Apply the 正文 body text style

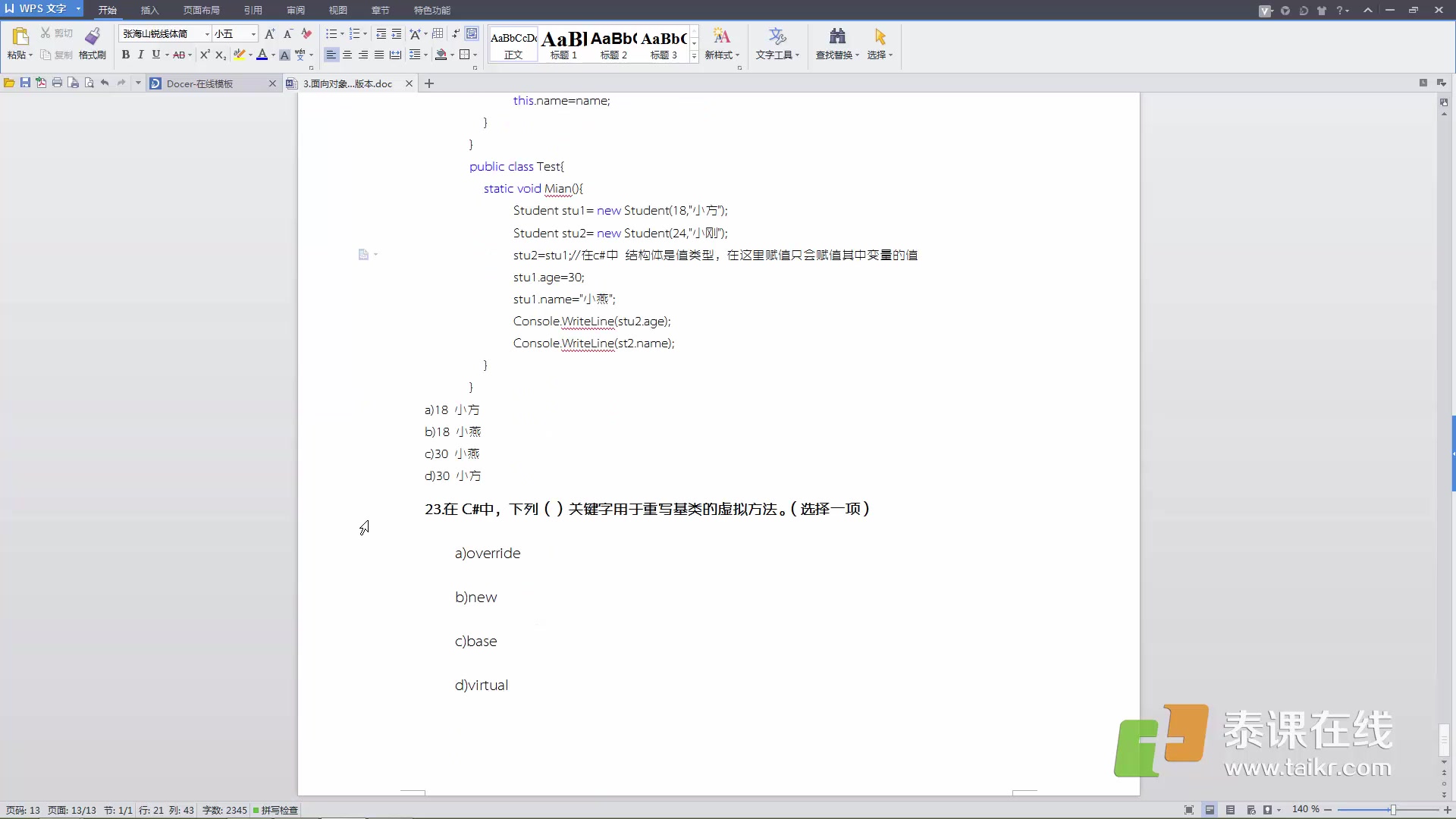pos(513,45)
